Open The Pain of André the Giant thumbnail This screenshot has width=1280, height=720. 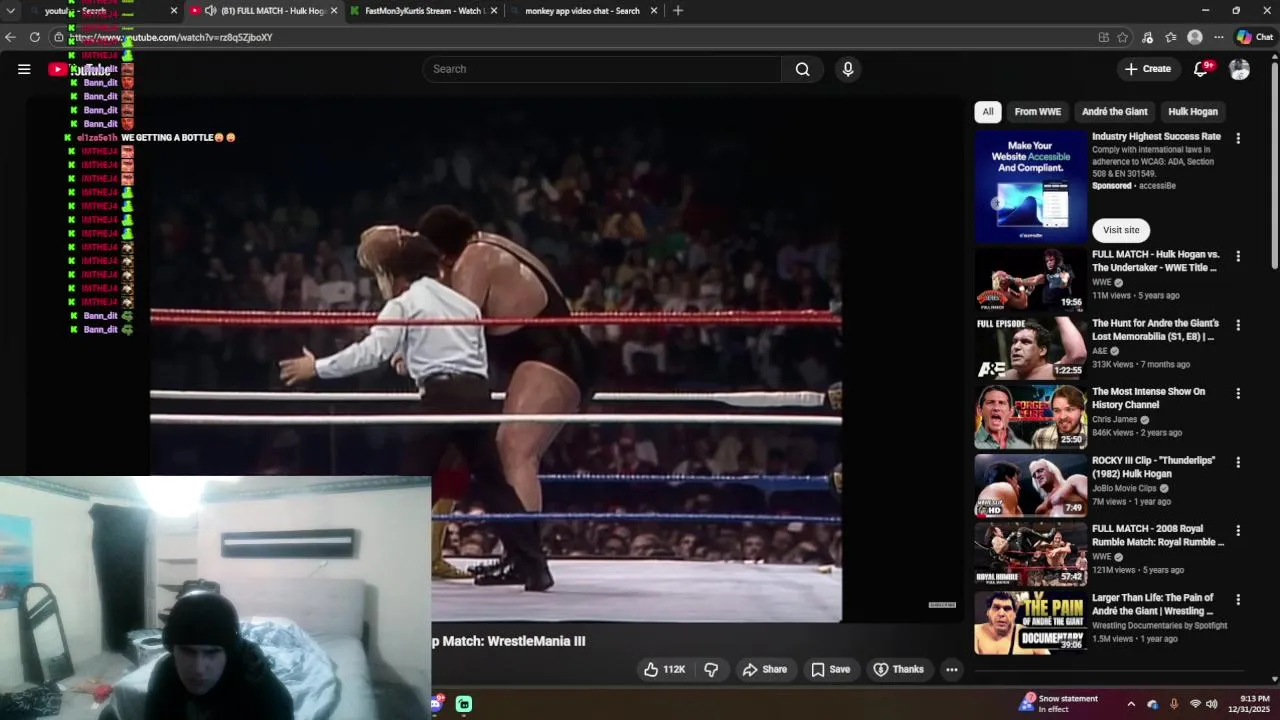click(x=1030, y=622)
